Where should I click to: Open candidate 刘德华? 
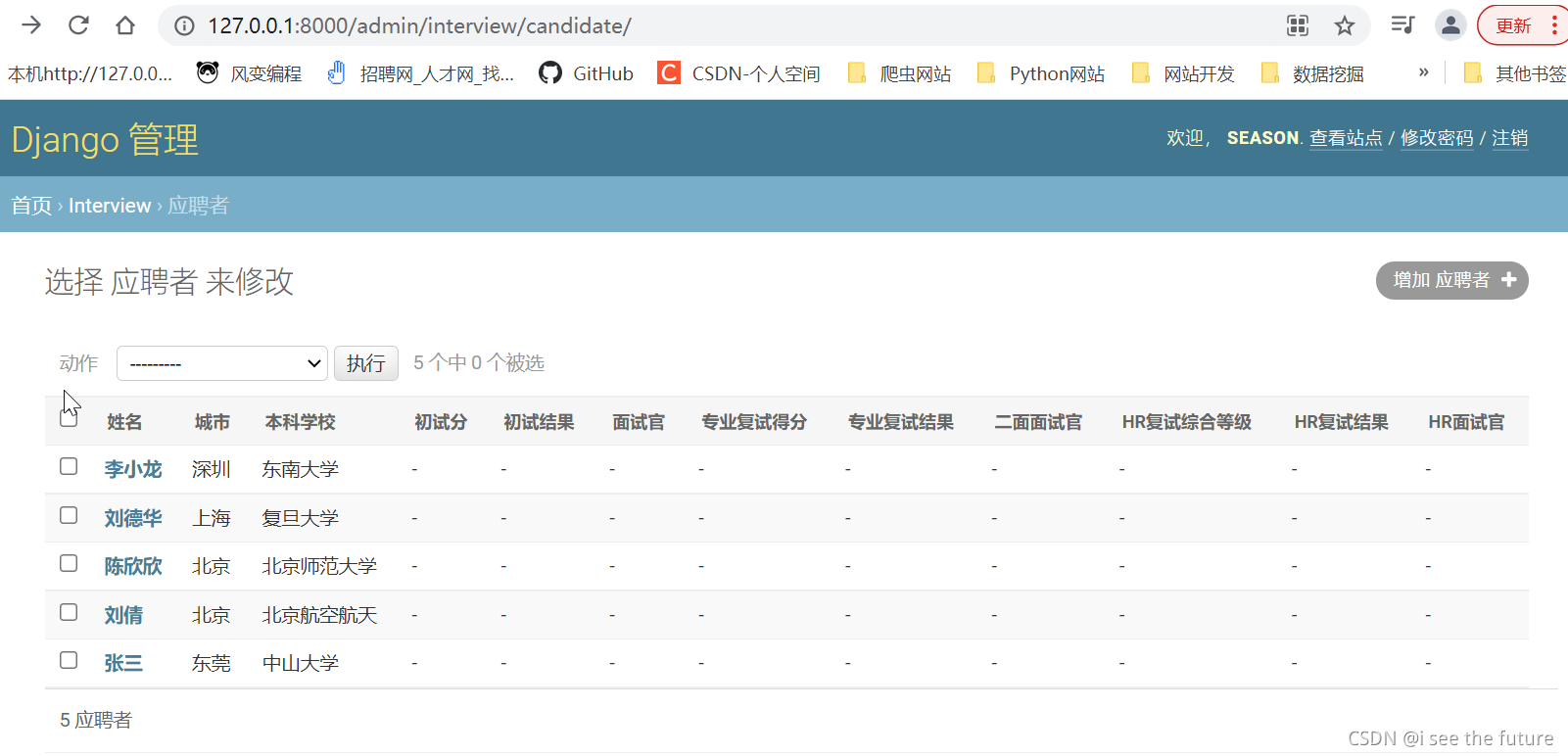tap(133, 518)
